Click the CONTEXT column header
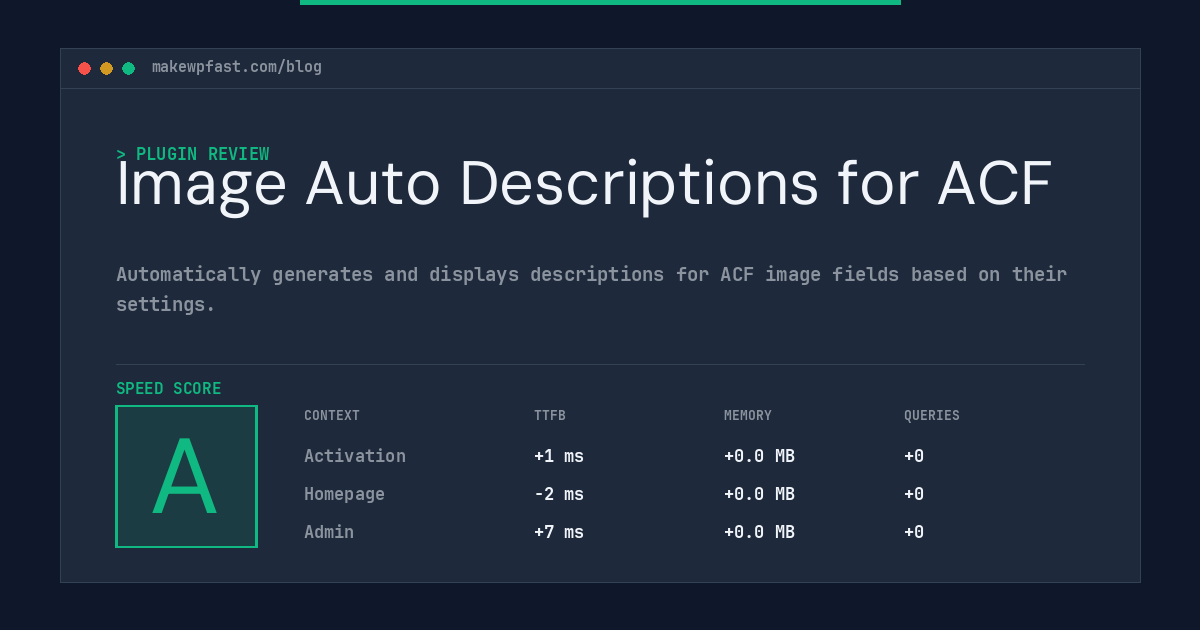Screen dimensions: 1200x630 332,415
